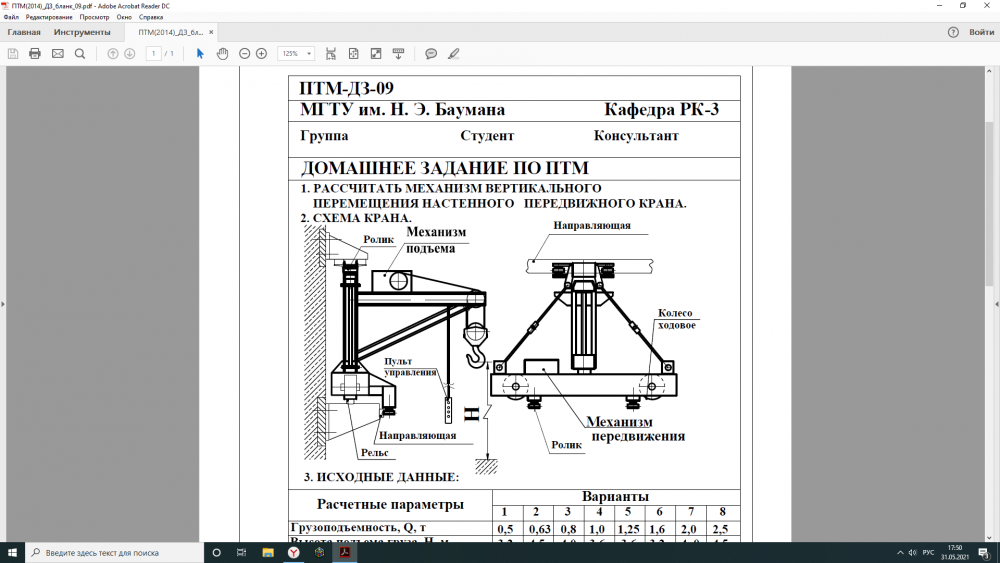Open the Редактирование menu
The width and height of the screenshot is (1000, 563).
click(x=49, y=17)
